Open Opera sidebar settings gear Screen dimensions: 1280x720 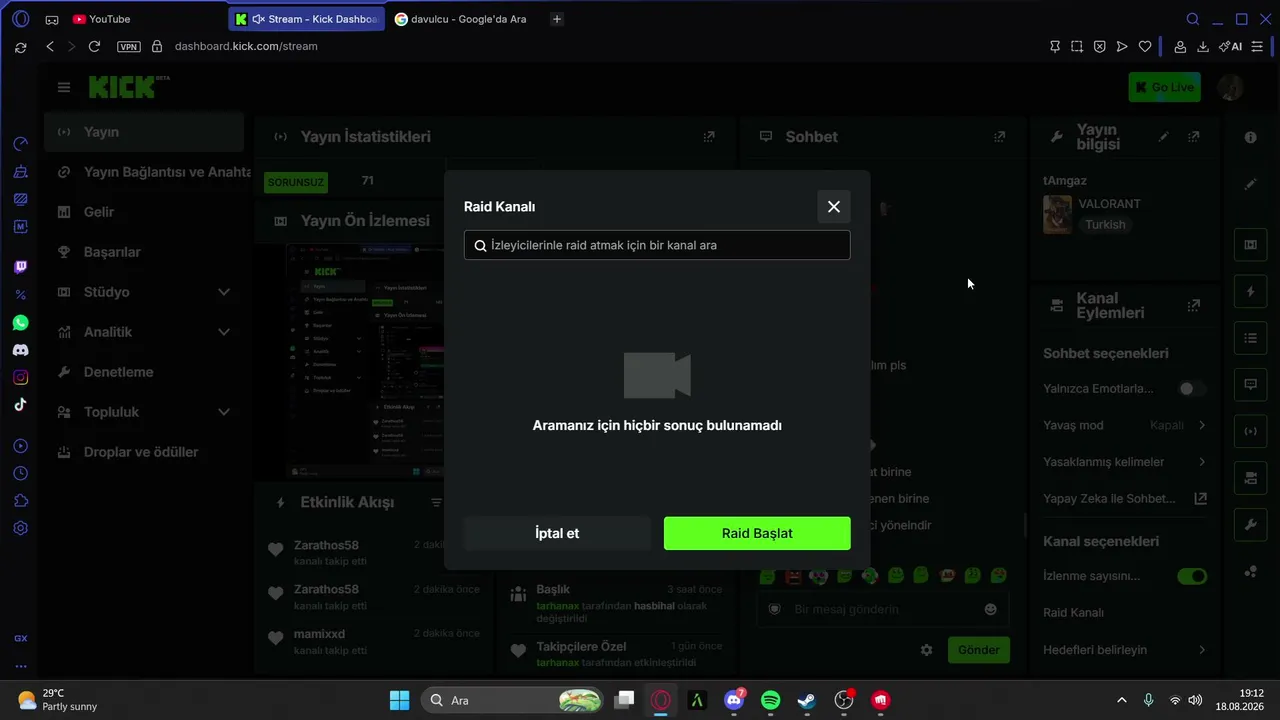pyautogui.click(x=20, y=528)
